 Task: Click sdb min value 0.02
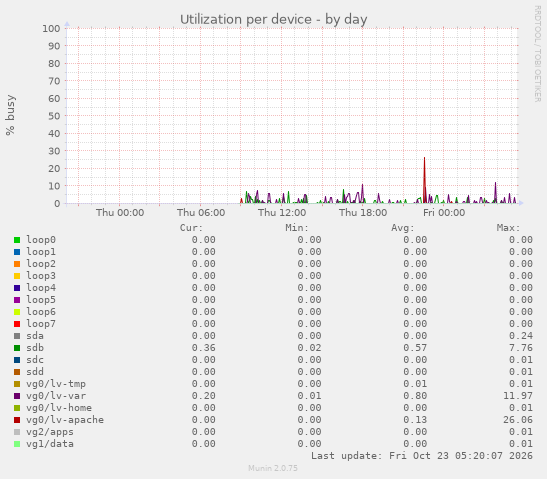(x=309, y=348)
